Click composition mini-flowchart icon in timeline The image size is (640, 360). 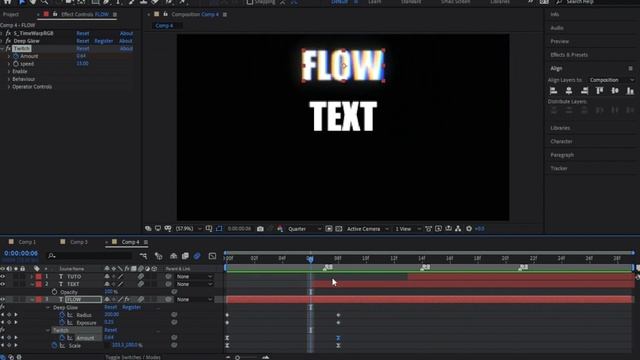143,256
